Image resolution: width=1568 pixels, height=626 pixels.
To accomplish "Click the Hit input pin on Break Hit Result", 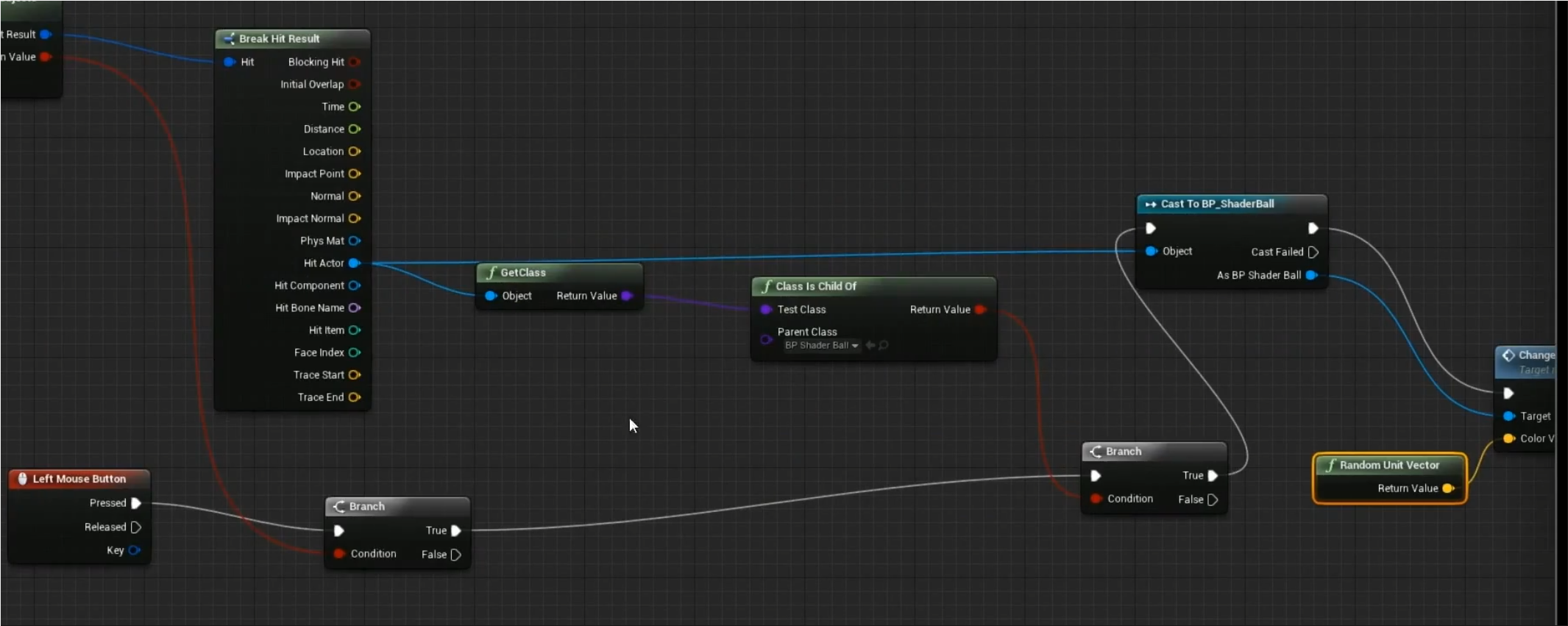I will pyautogui.click(x=230, y=62).
